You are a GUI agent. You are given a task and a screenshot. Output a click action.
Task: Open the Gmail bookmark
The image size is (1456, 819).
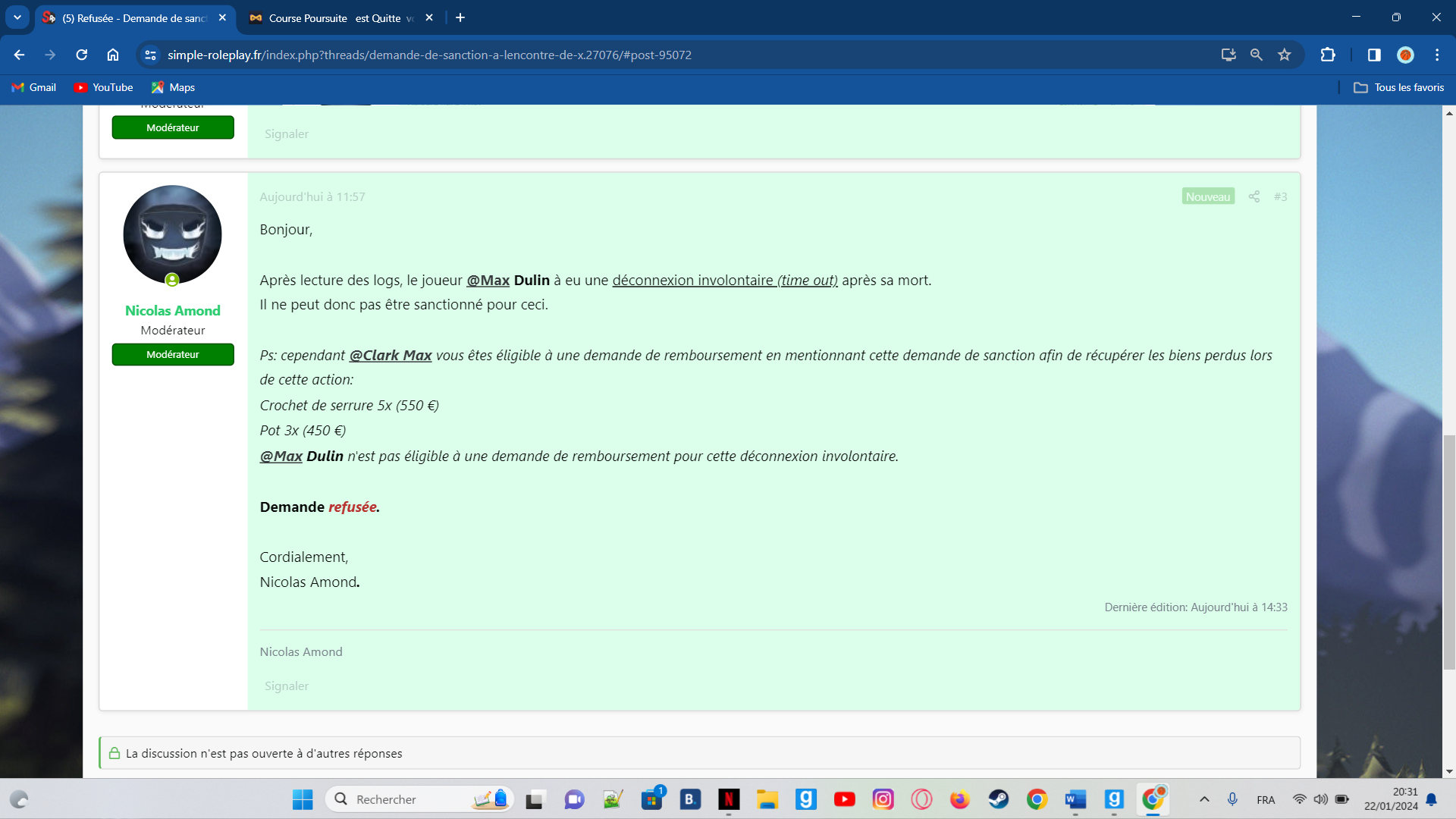coord(34,87)
